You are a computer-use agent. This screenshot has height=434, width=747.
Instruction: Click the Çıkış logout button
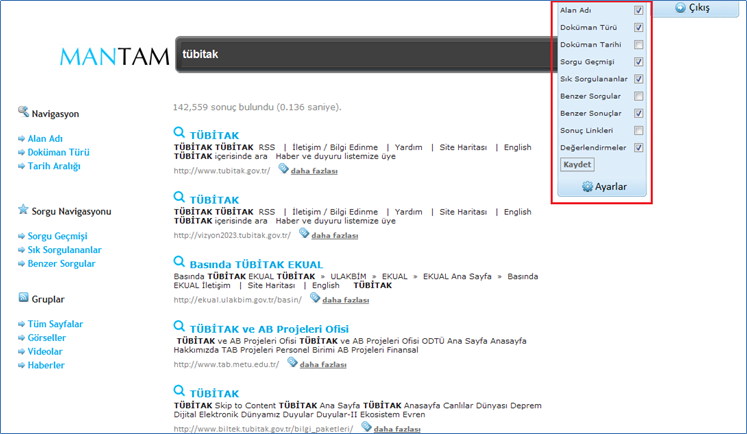pos(696,9)
